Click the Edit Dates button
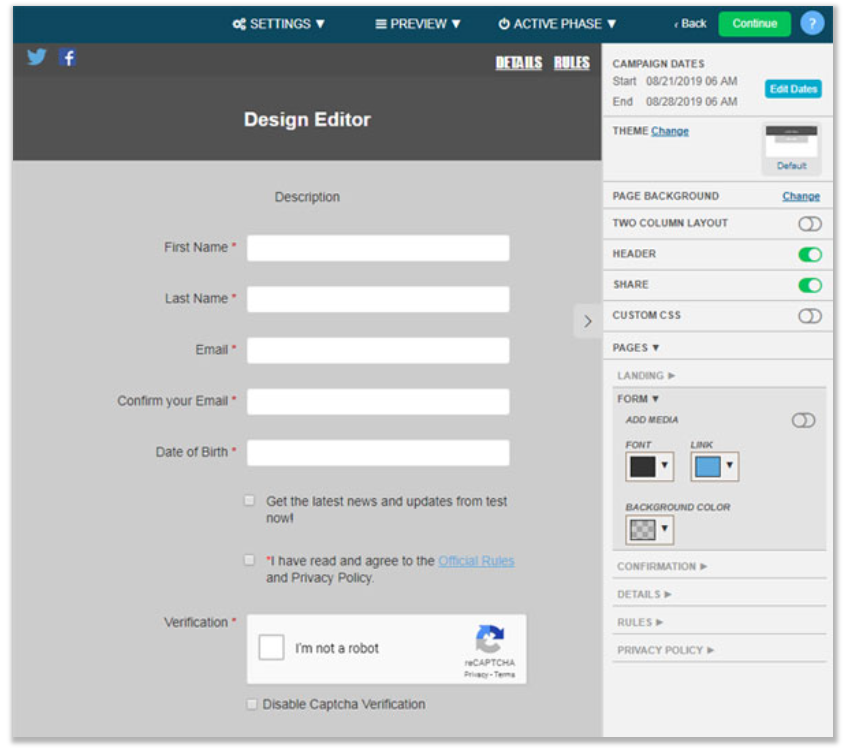The height and width of the screenshot is (751, 849). click(x=793, y=89)
